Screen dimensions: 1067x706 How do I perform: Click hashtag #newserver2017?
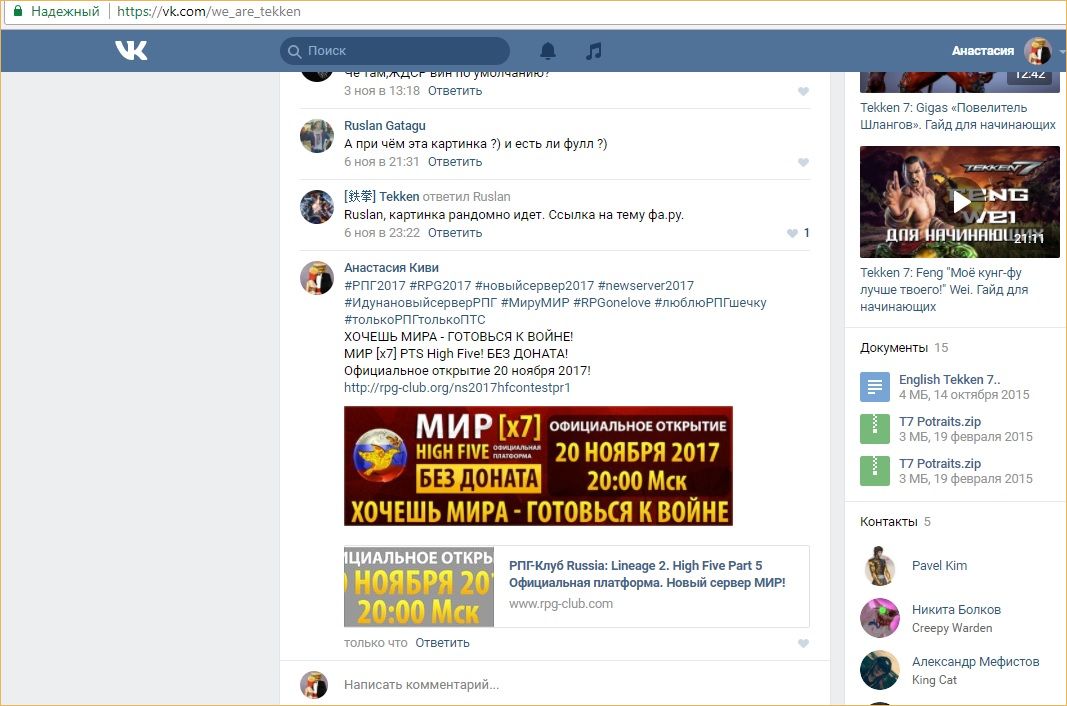click(646, 285)
